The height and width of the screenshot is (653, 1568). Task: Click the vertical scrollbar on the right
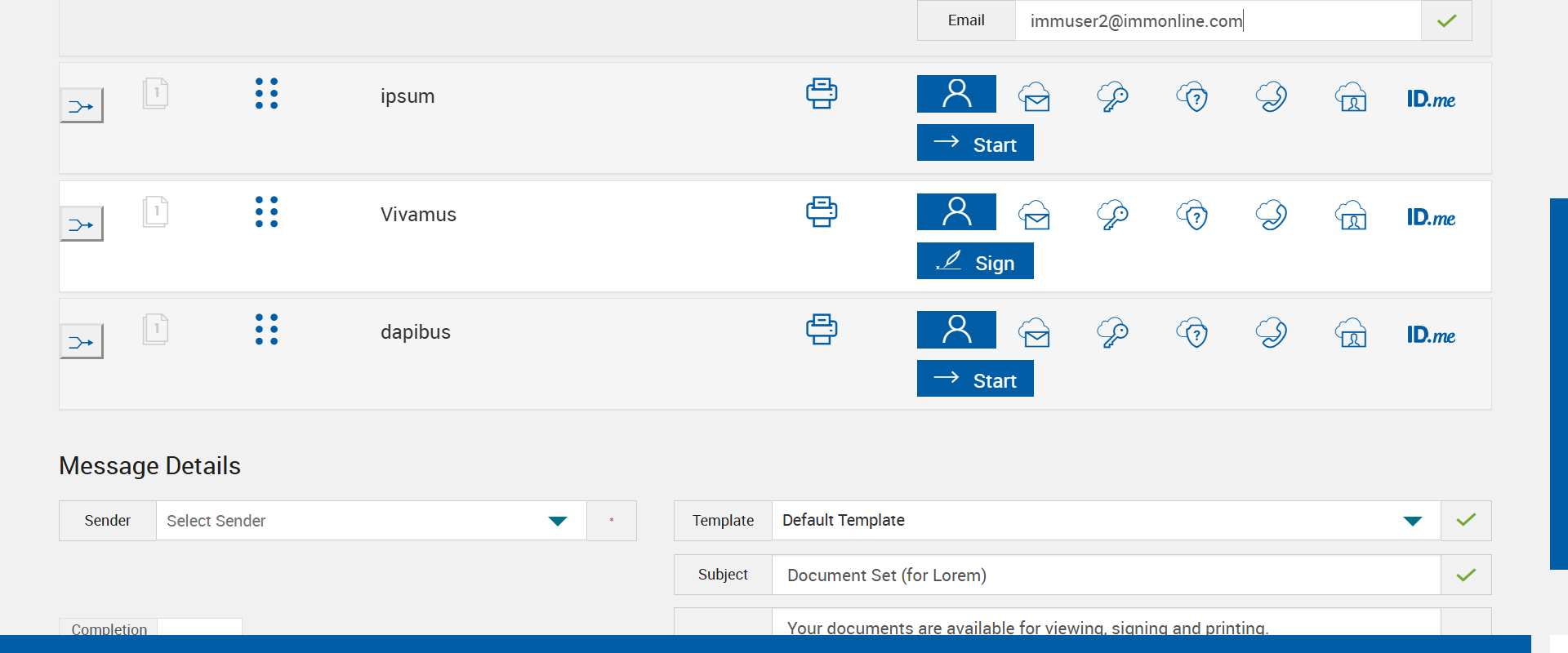point(1558,384)
